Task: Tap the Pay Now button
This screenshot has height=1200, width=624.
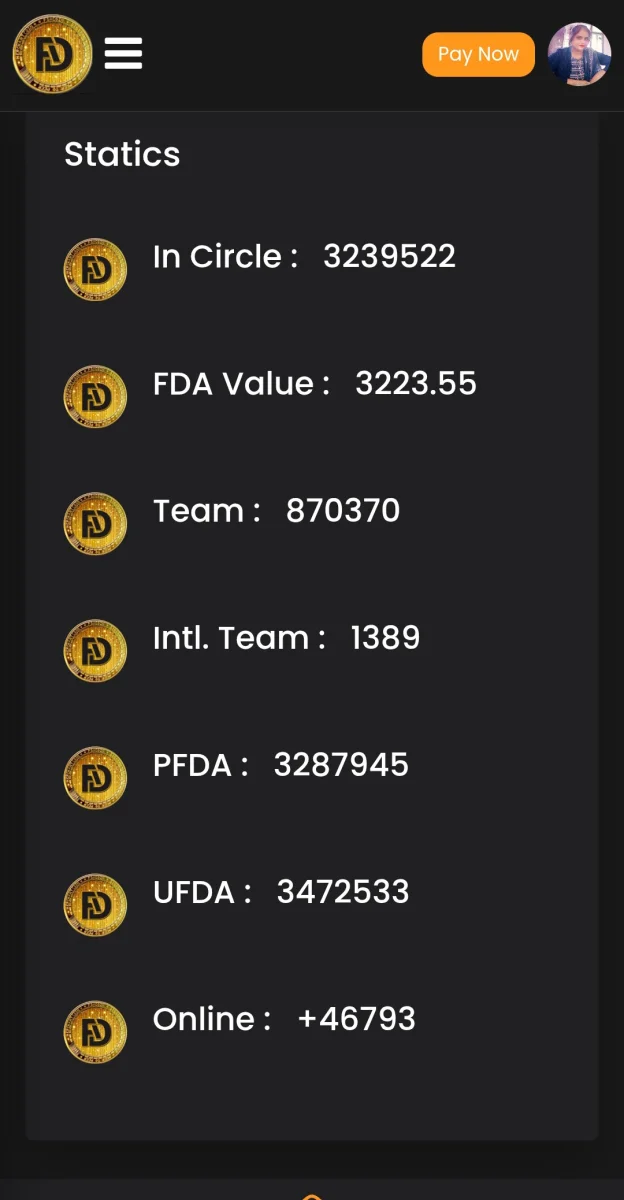Action: (x=478, y=54)
